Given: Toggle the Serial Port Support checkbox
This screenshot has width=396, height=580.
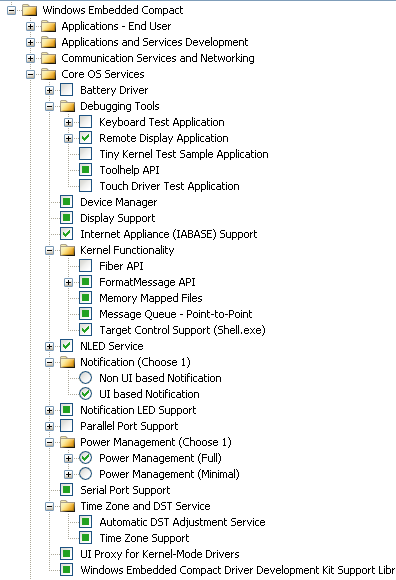Looking at the screenshot, I should coord(67,489).
